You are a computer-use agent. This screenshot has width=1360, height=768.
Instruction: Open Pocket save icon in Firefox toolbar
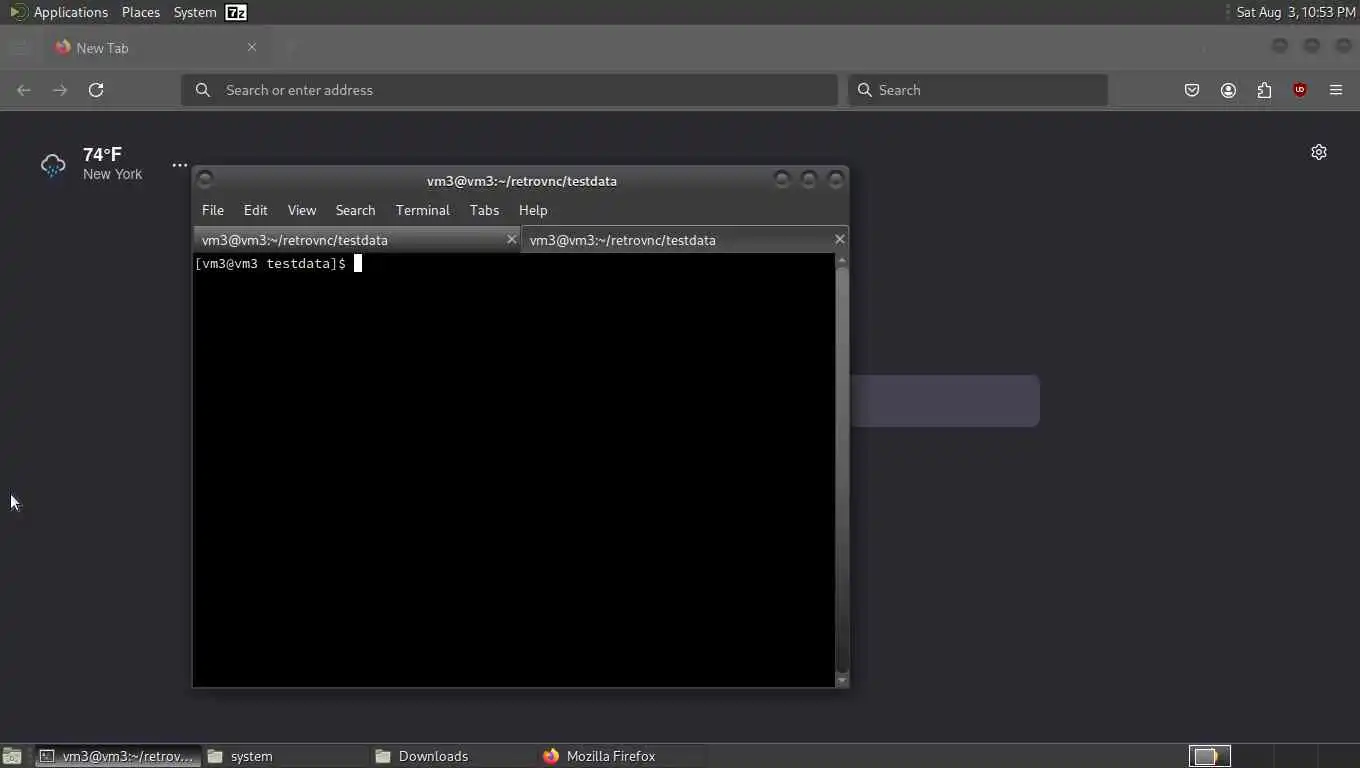[1192, 90]
